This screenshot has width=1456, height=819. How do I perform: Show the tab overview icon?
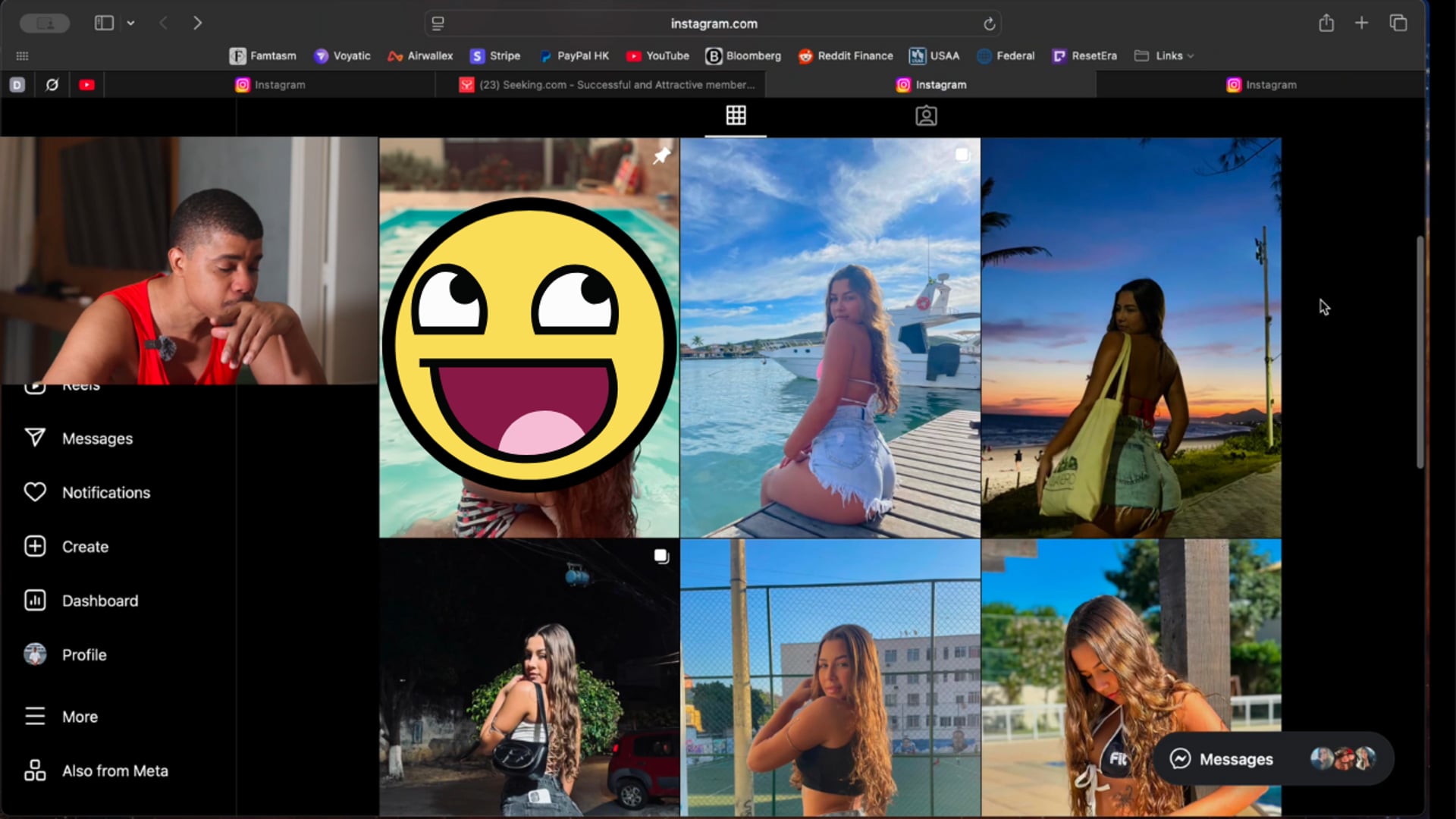pyautogui.click(x=1398, y=23)
